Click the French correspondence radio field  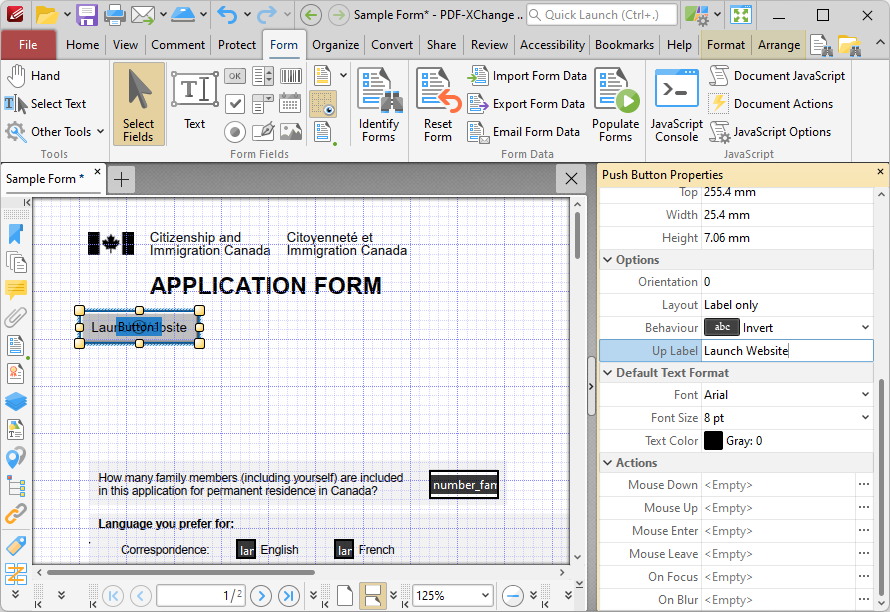point(345,550)
